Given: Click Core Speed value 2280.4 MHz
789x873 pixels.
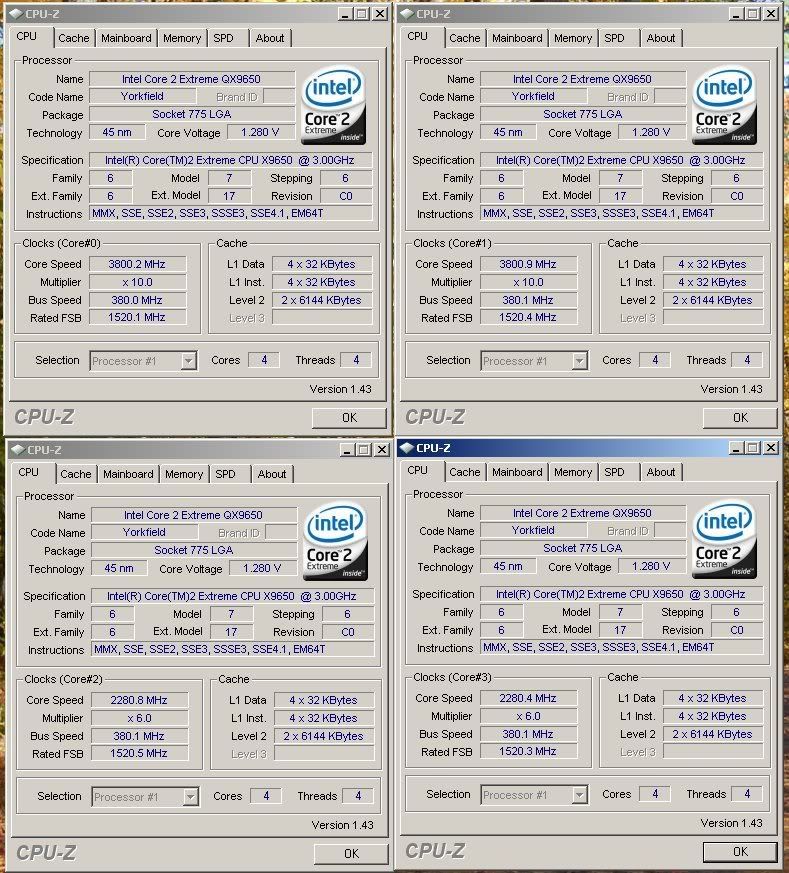Looking at the screenshot, I should (528, 698).
